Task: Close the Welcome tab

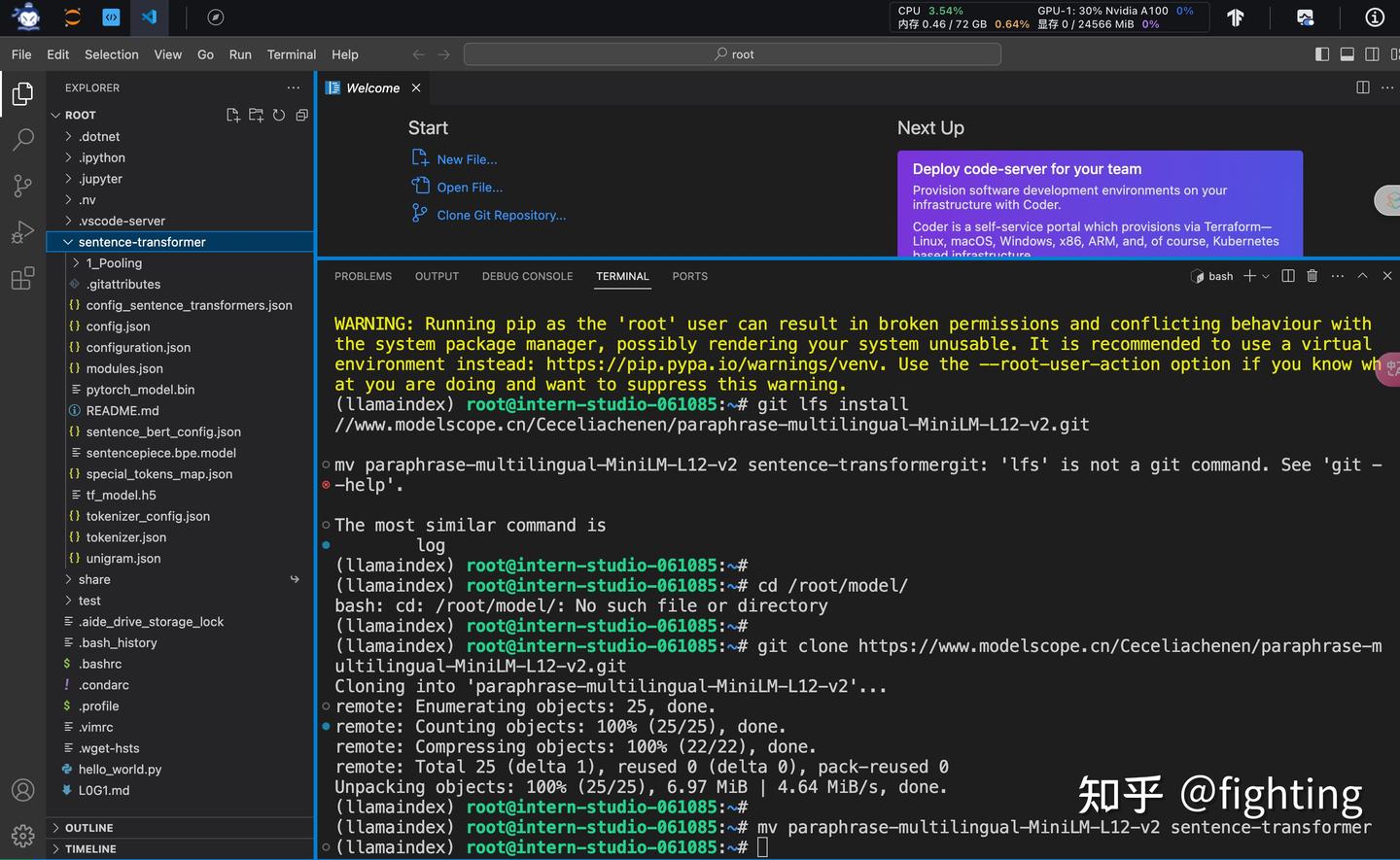Action: click(x=416, y=87)
